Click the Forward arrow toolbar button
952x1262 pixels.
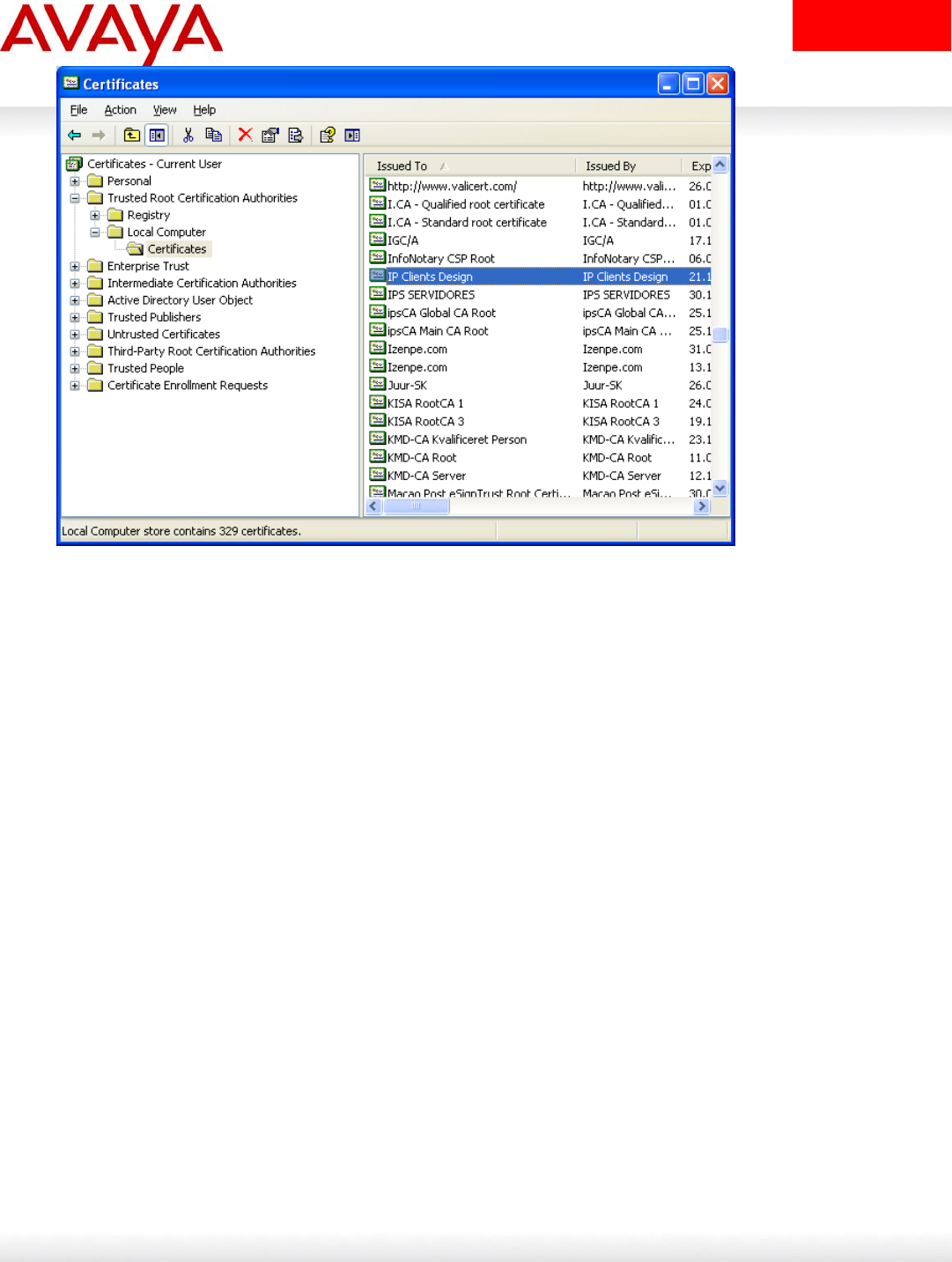pyautogui.click(x=99, y=135)
